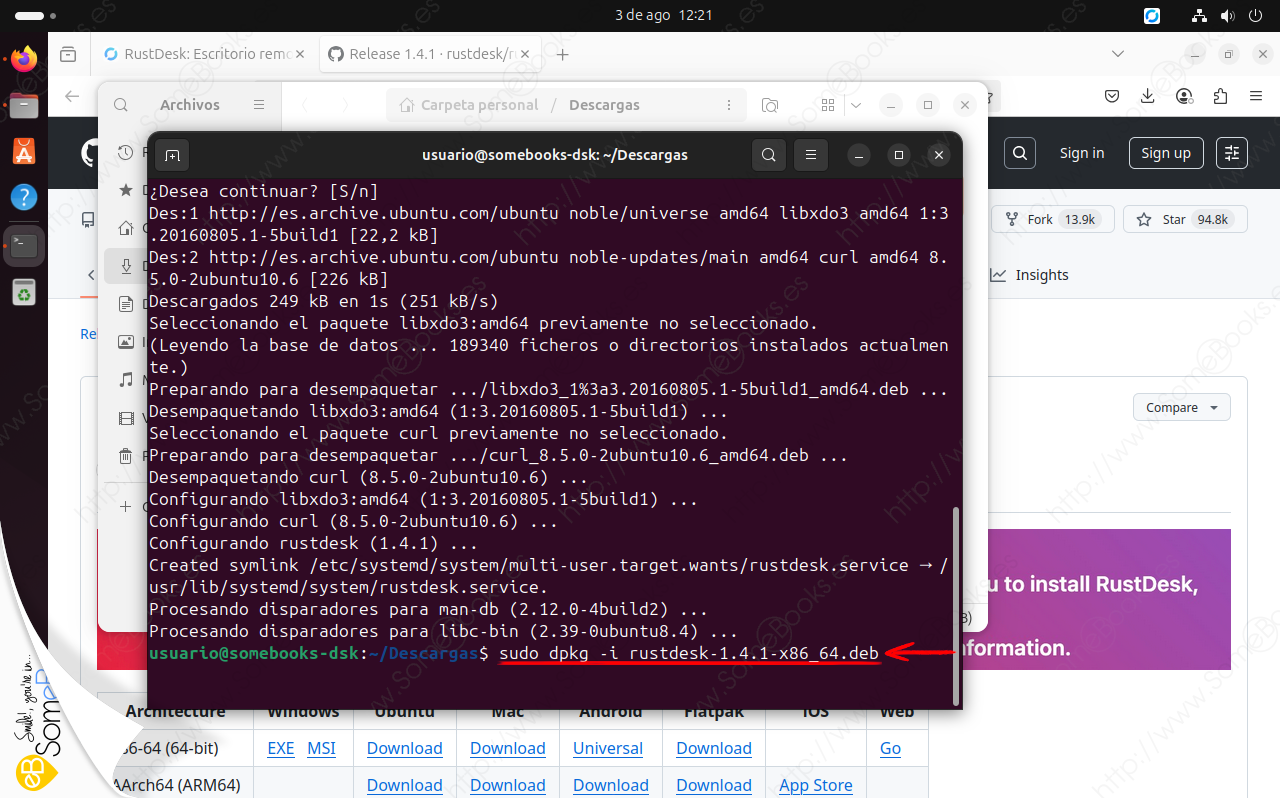Search within terminal output

pos(768,155)
